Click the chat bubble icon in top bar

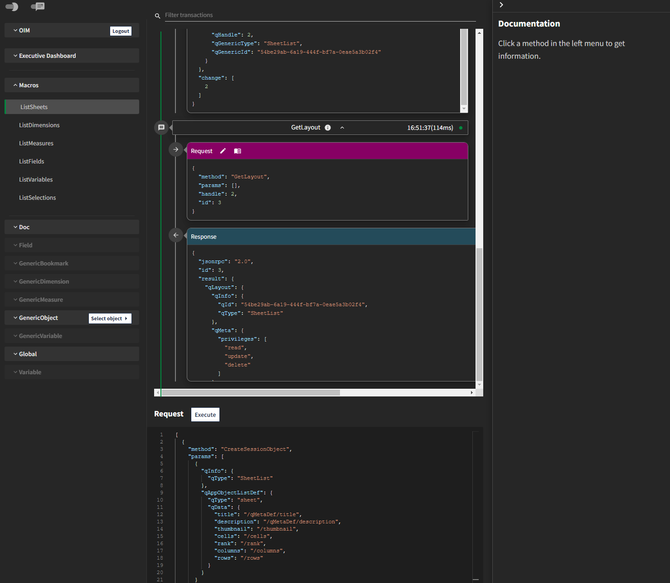pyautogui.click(x=38, y=6)
